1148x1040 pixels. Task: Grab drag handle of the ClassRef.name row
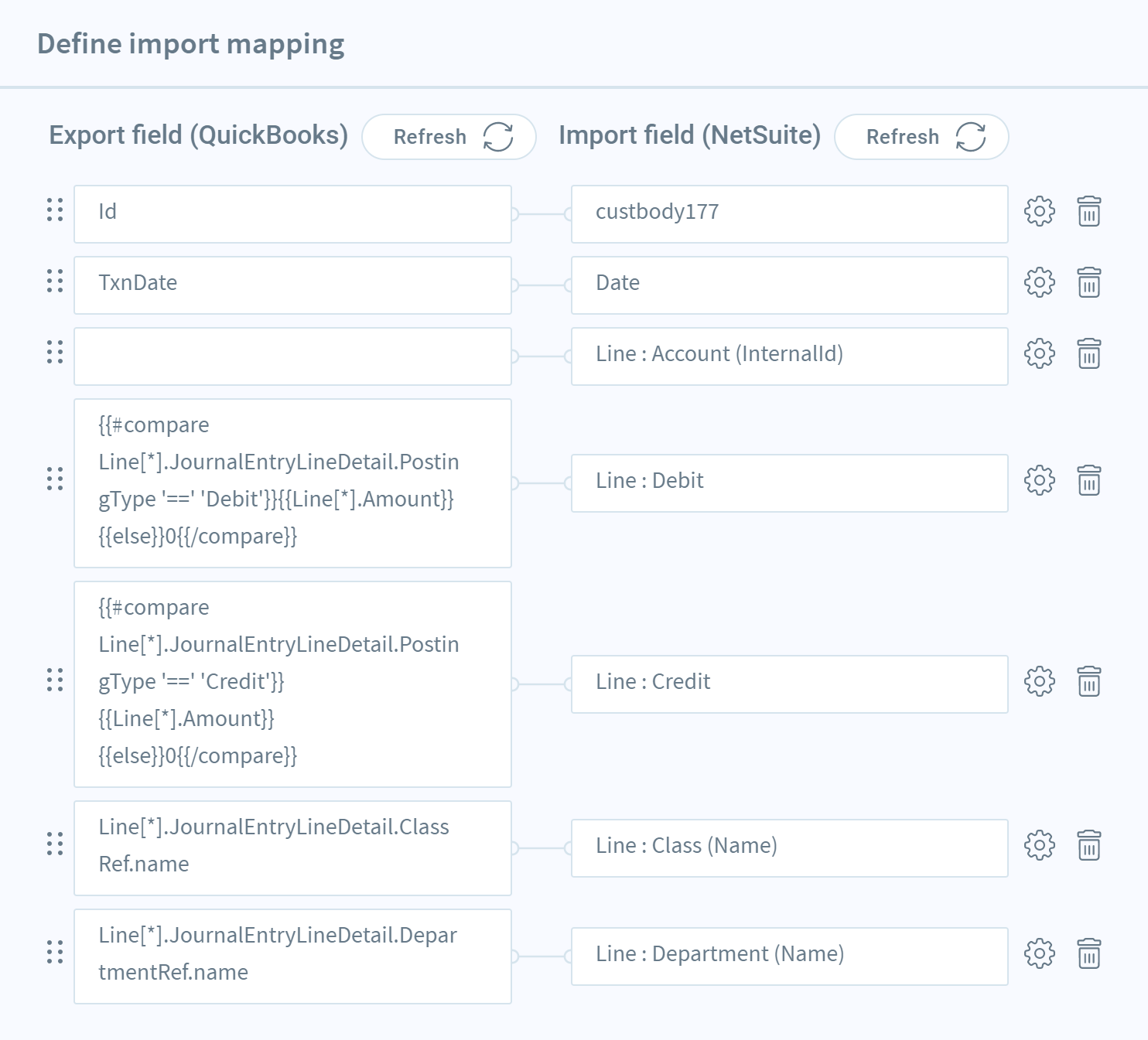click(x=55, y=844)
